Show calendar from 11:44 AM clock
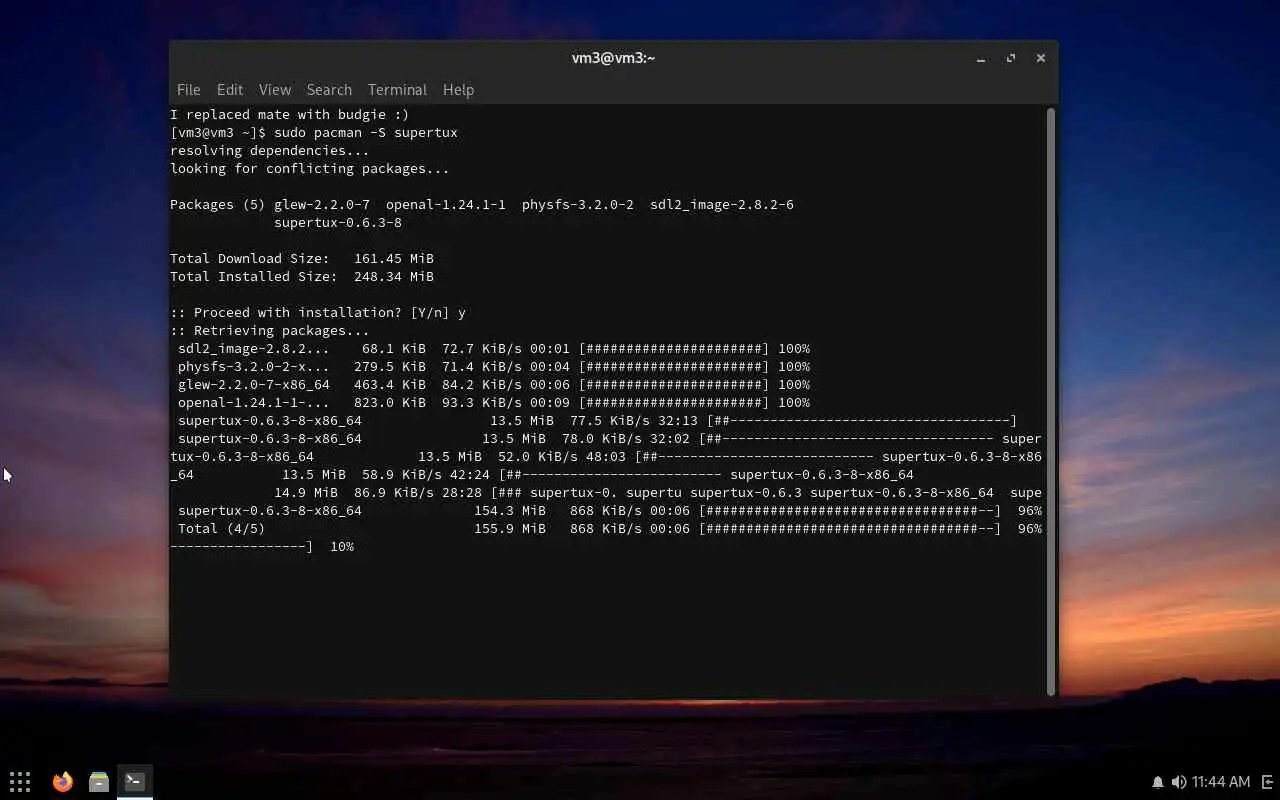The height and width of the screenshot is (800, 1280). pos(1221,782)
